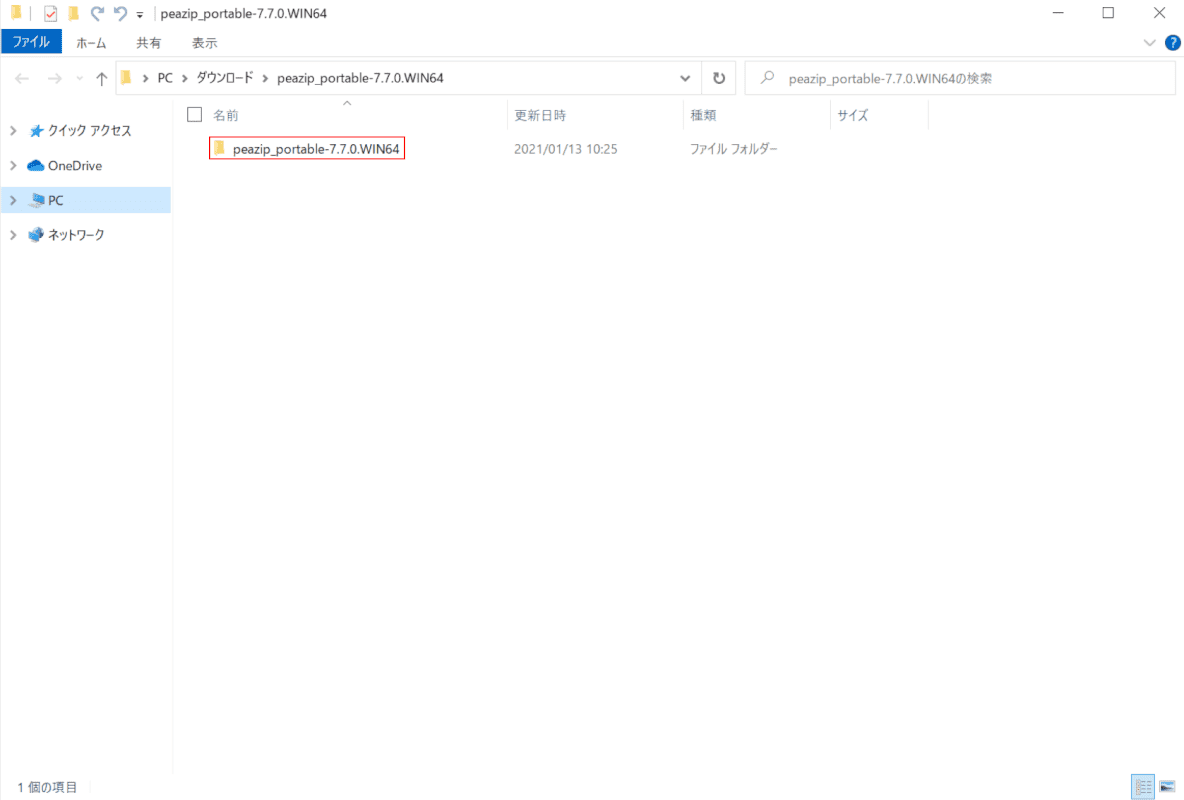Click ダウンロード in the address bar path
The image size is (1184, 800).
point(224,78)
